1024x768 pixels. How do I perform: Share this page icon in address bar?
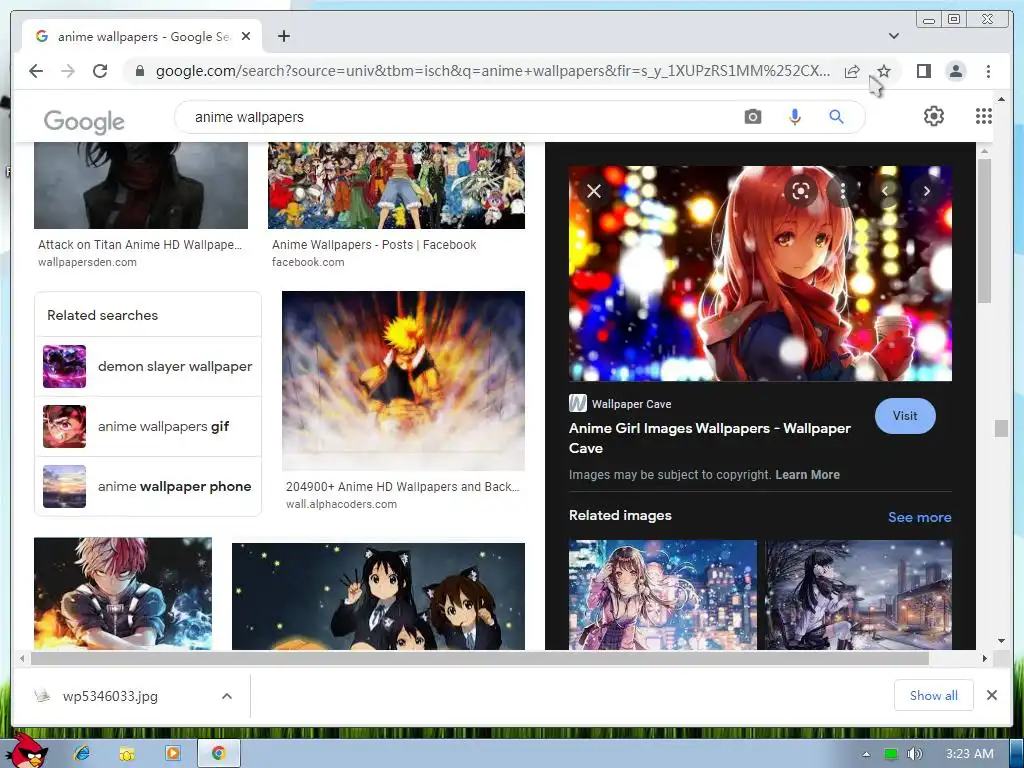tap(852, 71)
